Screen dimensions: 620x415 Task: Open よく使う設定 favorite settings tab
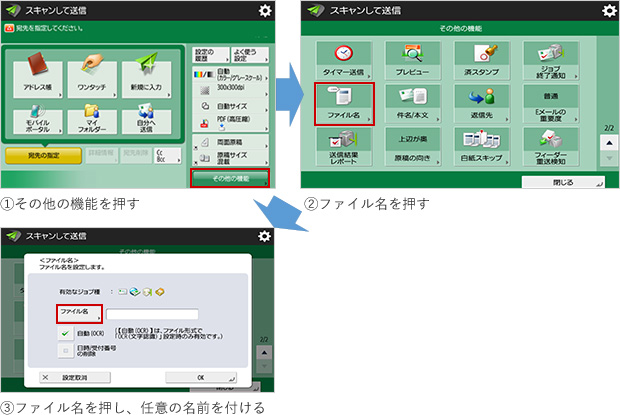246,55
